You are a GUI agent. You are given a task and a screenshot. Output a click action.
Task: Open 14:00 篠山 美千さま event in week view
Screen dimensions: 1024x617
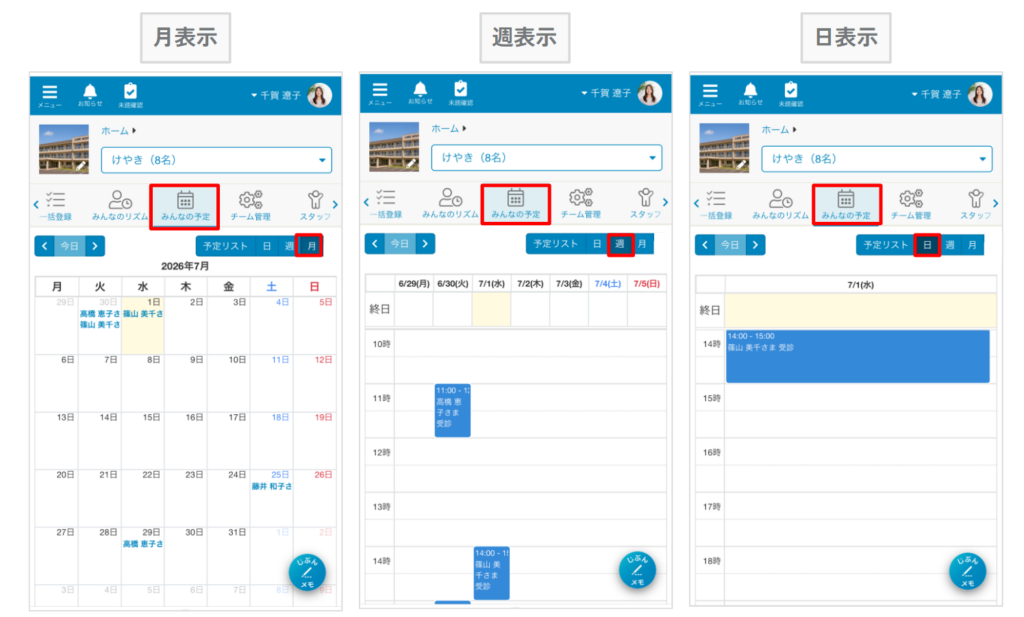(491, 573)
